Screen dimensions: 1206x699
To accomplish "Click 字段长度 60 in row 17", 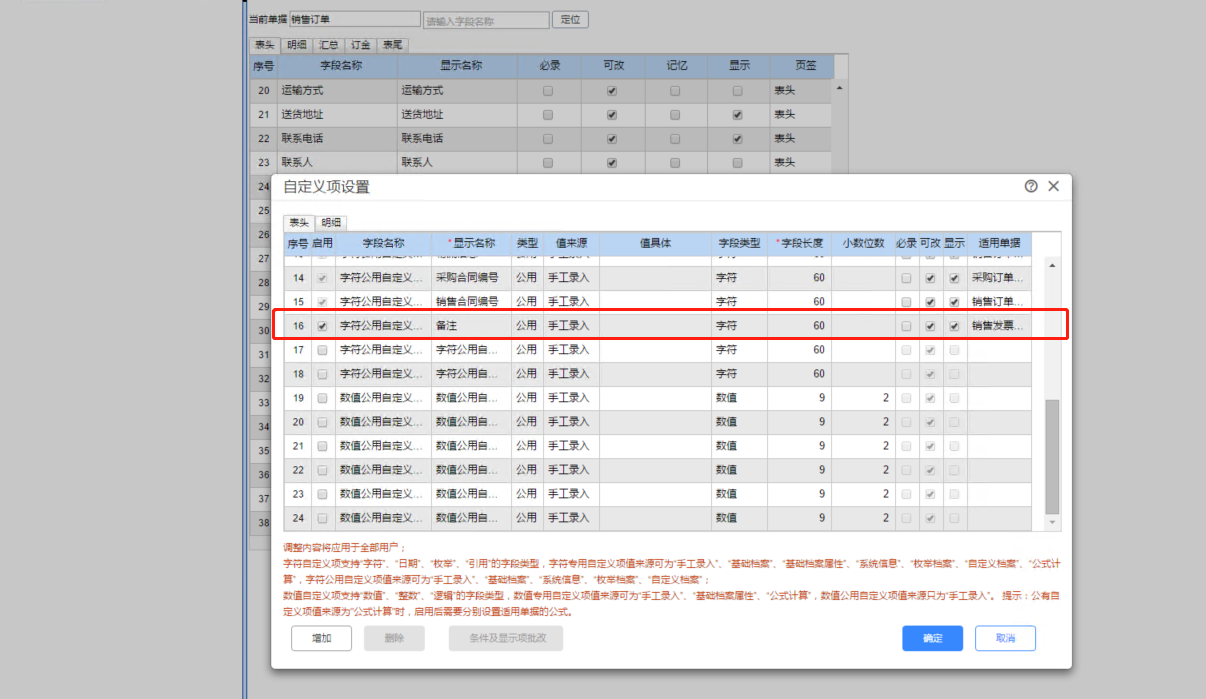I will click(x=799, y=350).
